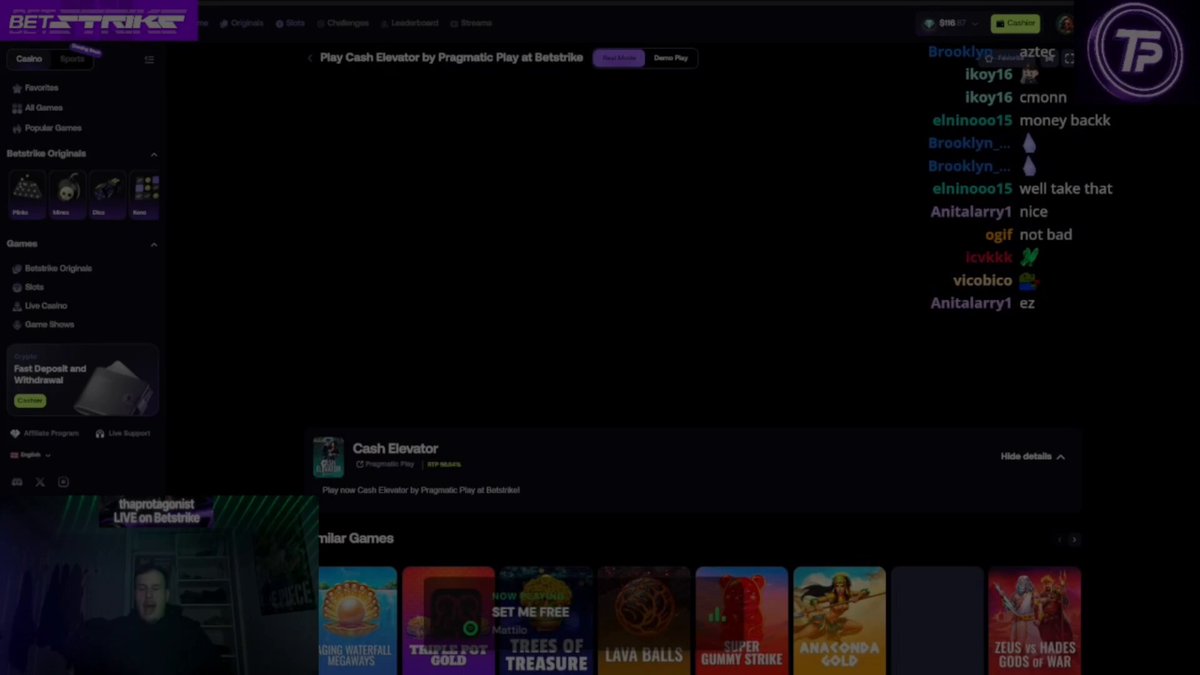1200x675 pixels.
Task: Click the Cash Elevator game thumbnail icon
Action: (x=328, y=457)
